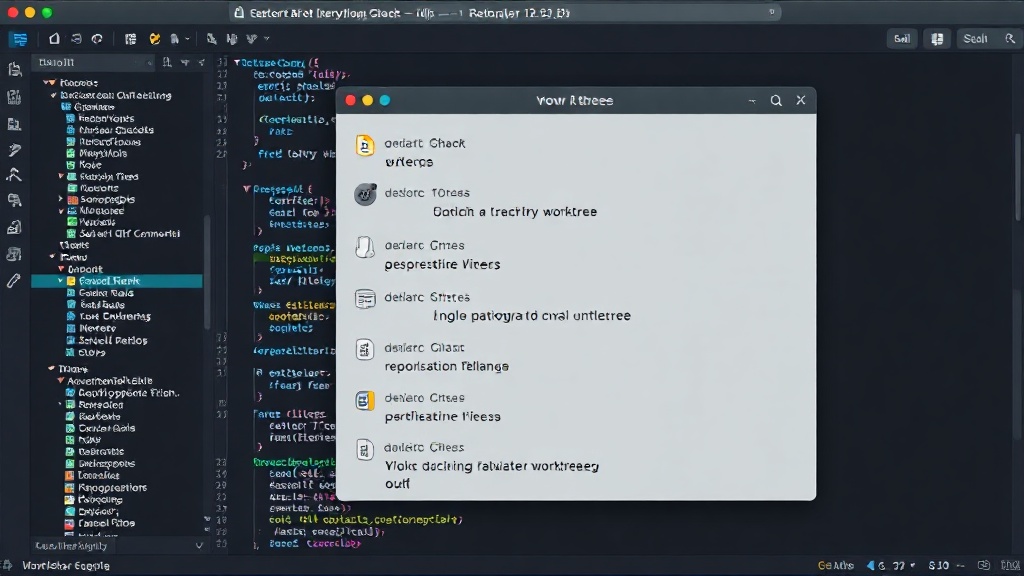Click the '810' value in the status bar
Image resolution: width=1024 pixels, height=576 pixels.
pyautogui.click(x=938, y=566)
